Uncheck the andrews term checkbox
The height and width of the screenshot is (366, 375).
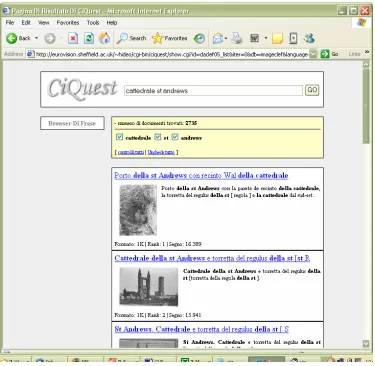point(175,137)
